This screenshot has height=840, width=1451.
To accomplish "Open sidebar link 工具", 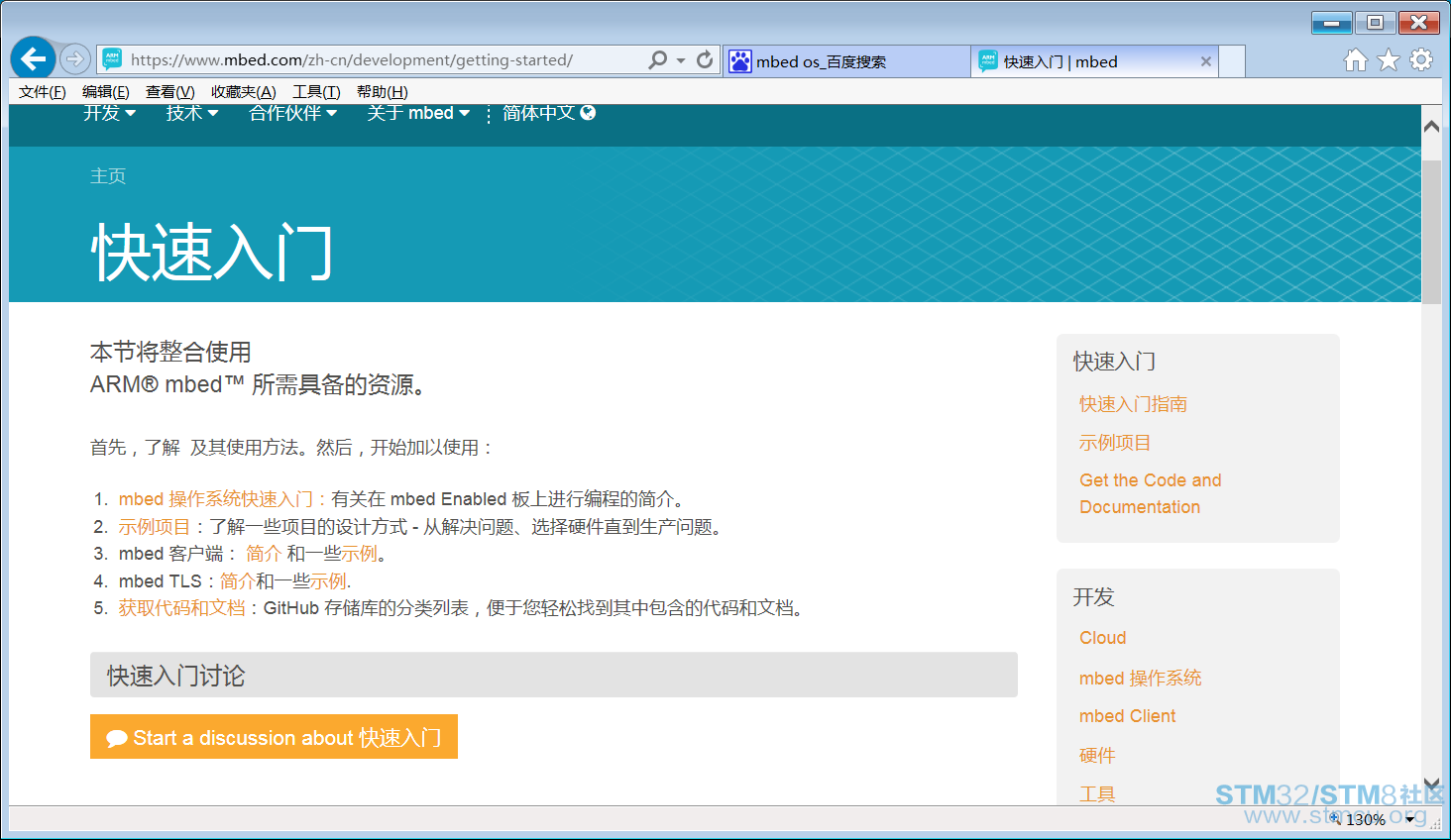I will click(1097, 794).
